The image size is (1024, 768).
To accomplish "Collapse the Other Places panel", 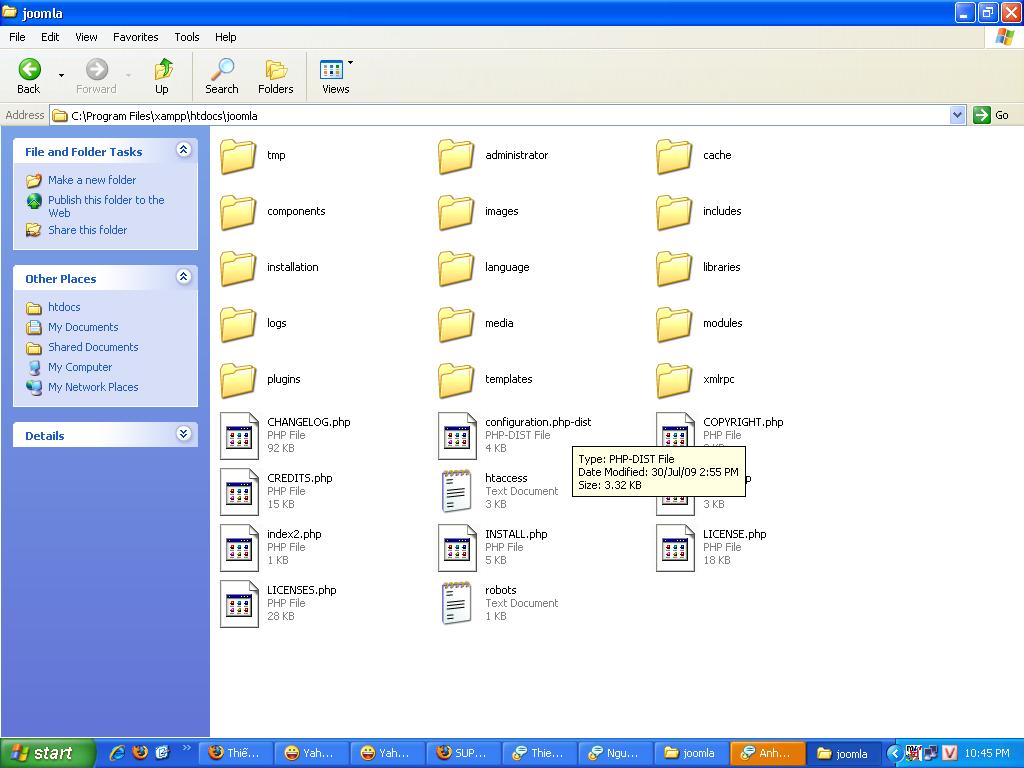I will [x=184, y=277].
